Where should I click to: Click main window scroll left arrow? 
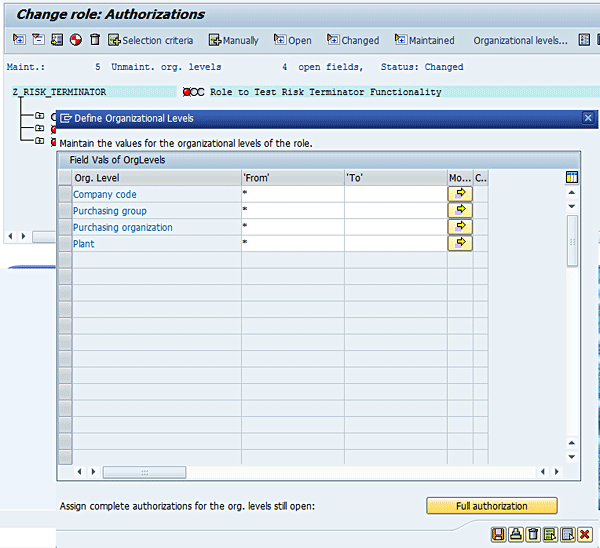pos(10,236)
